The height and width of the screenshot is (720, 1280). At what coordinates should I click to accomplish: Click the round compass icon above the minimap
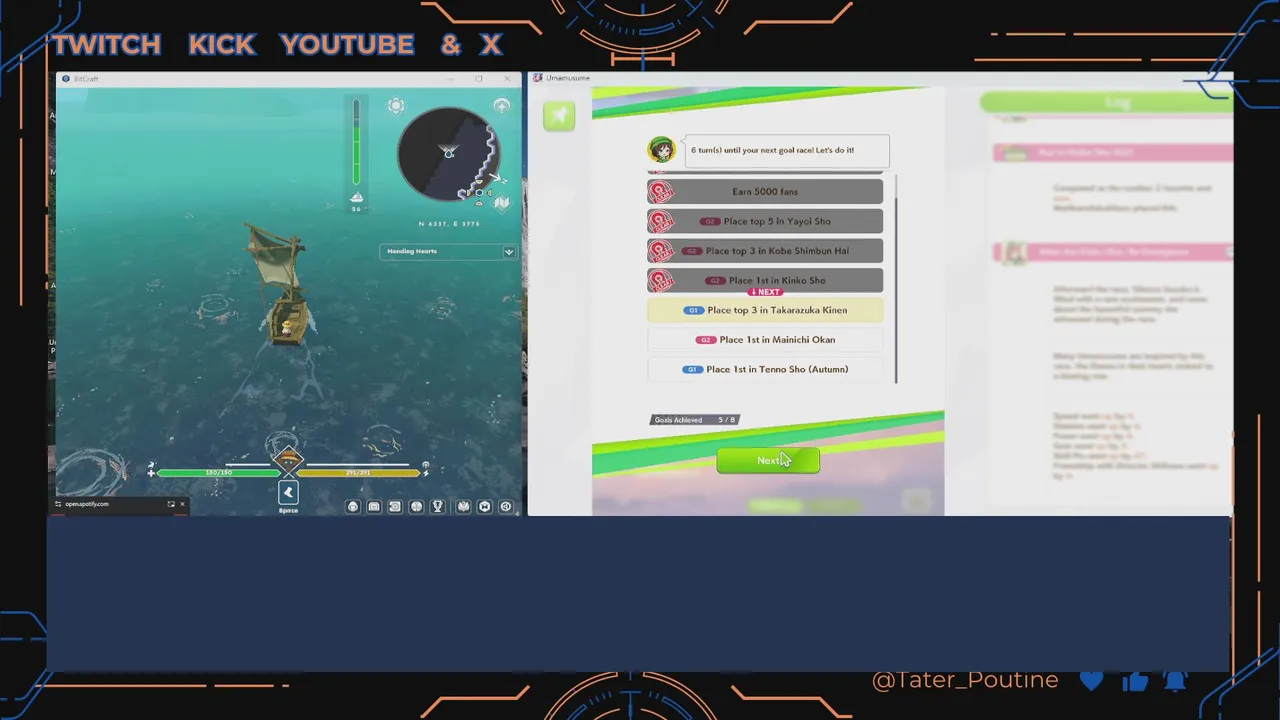tap(501, 105)
